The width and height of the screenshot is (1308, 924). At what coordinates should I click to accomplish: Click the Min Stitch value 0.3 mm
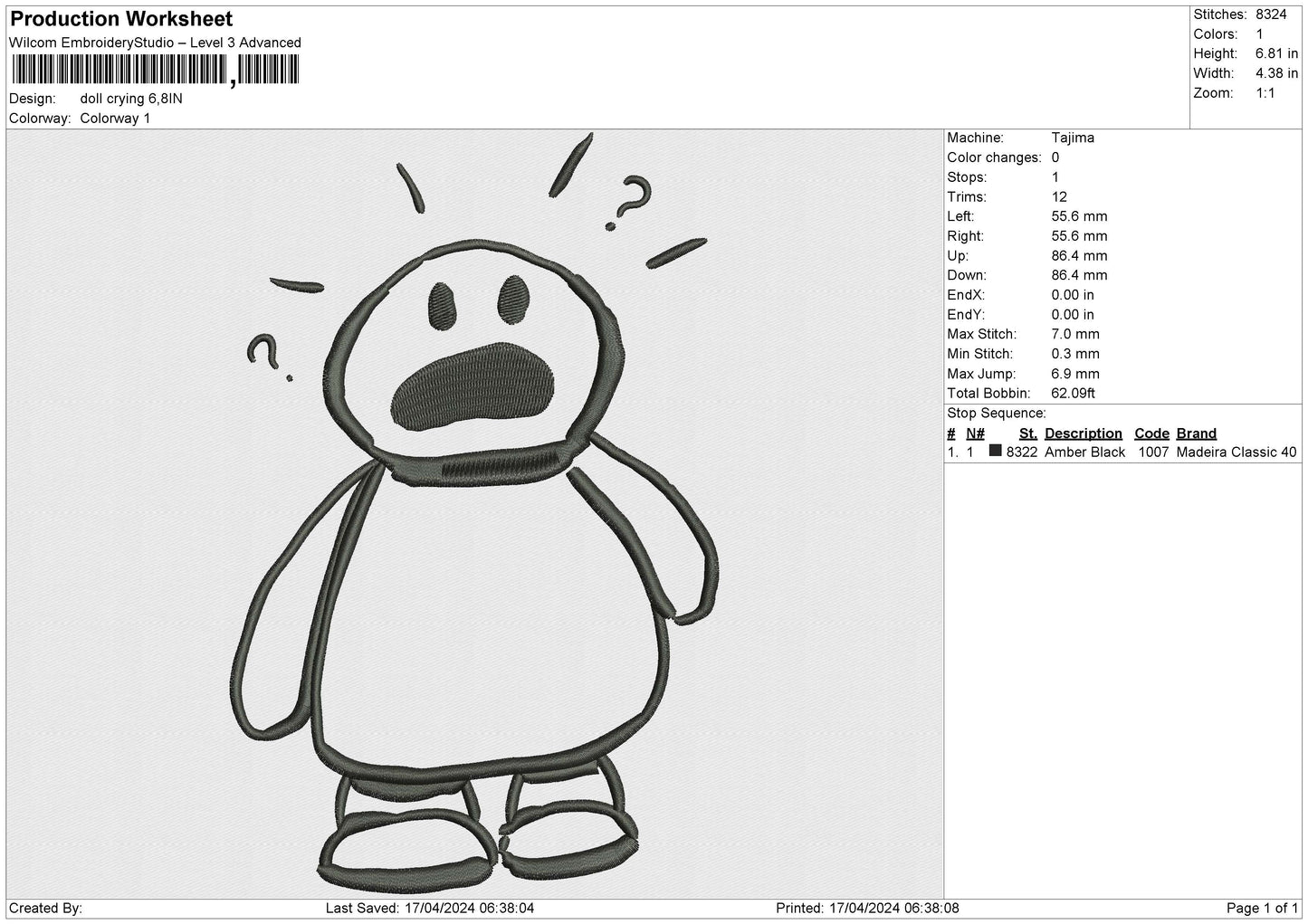tap(1075, 354)
